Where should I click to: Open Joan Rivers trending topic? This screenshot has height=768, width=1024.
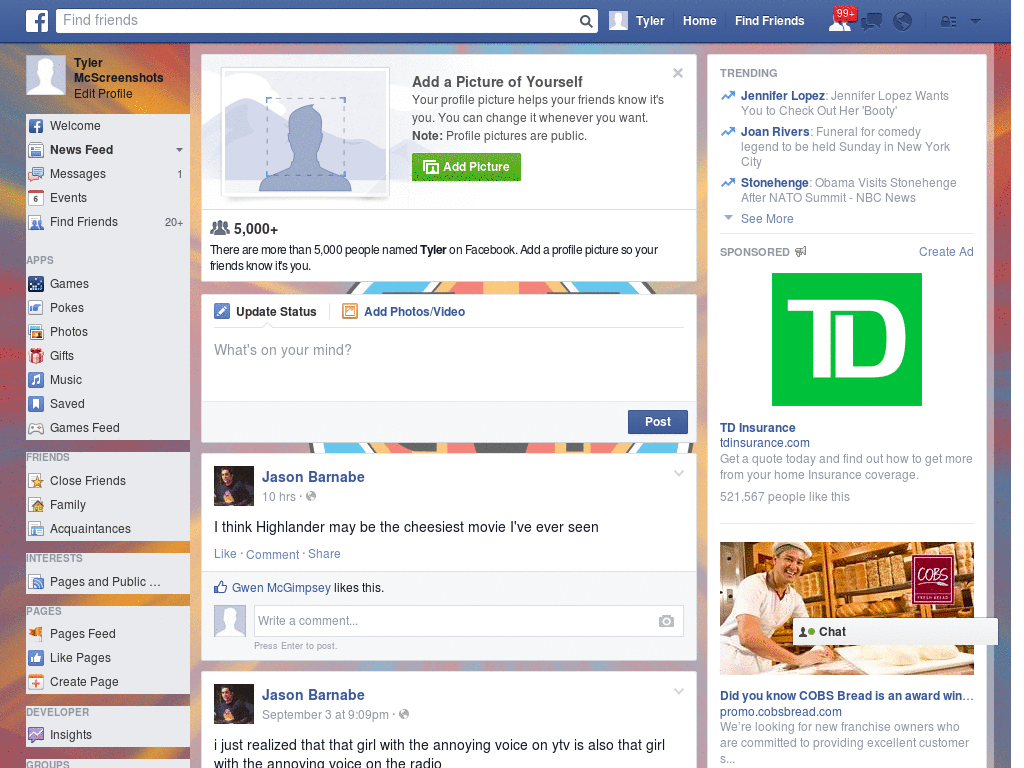tap(775, 132)
